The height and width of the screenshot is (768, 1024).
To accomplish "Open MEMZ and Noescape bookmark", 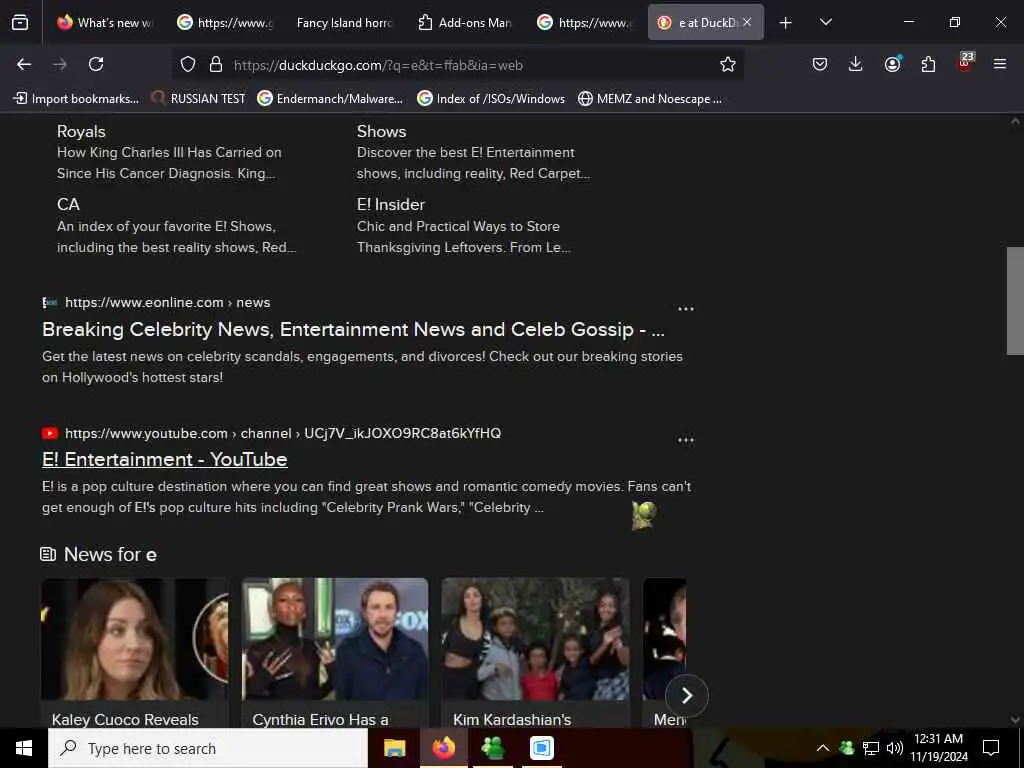I will tap(650, 99).
